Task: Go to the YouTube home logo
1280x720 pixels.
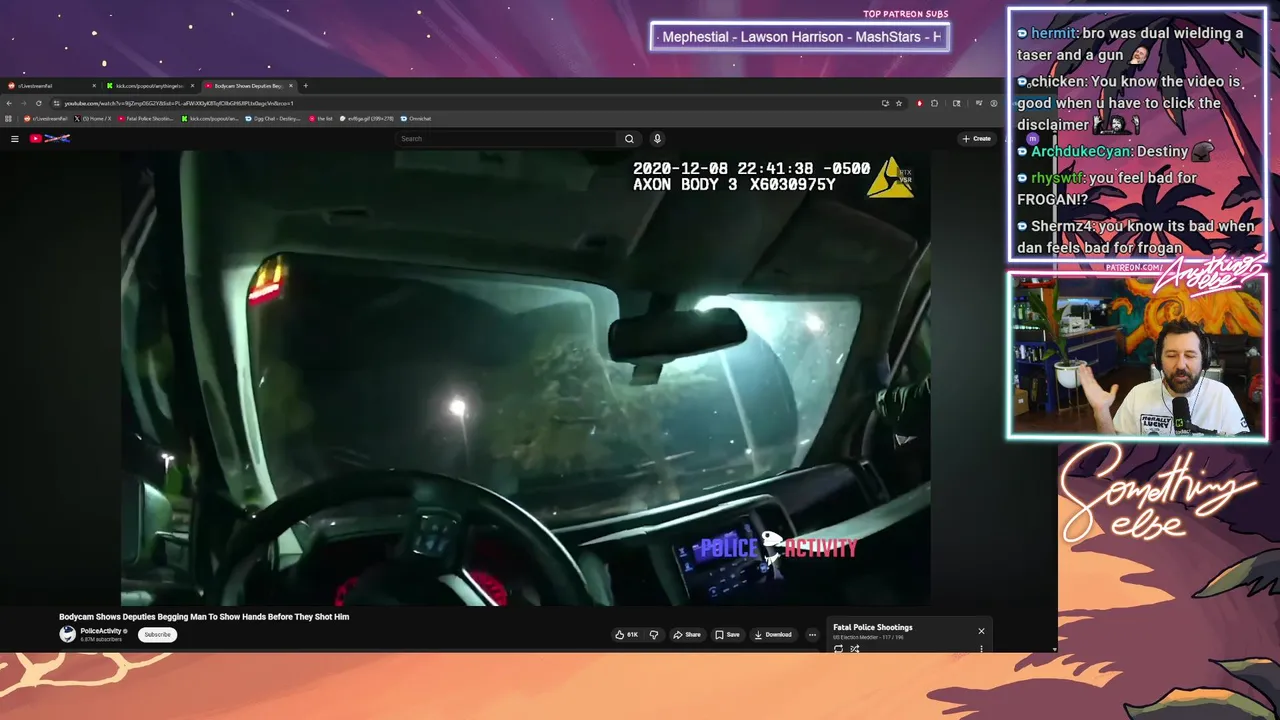Action: 48,139
